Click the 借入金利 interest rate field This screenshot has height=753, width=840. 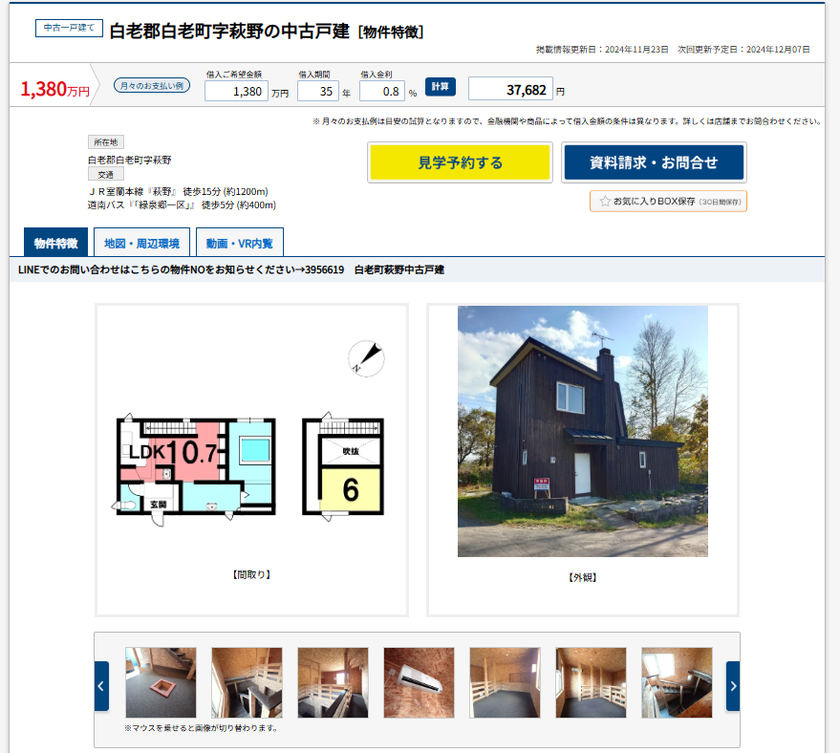(382, 91)
